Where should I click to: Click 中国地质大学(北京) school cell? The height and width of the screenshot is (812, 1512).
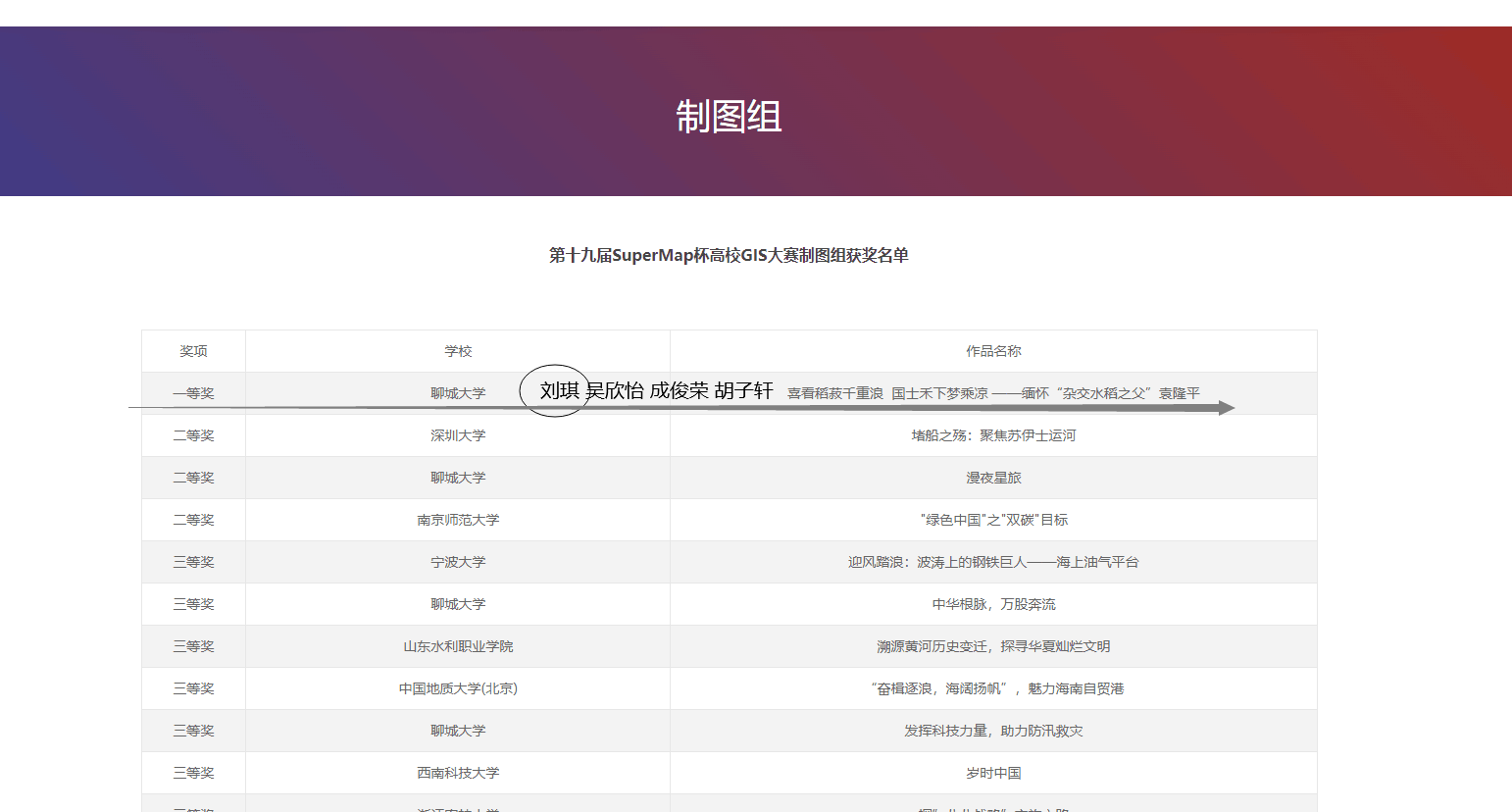(458, 688)
